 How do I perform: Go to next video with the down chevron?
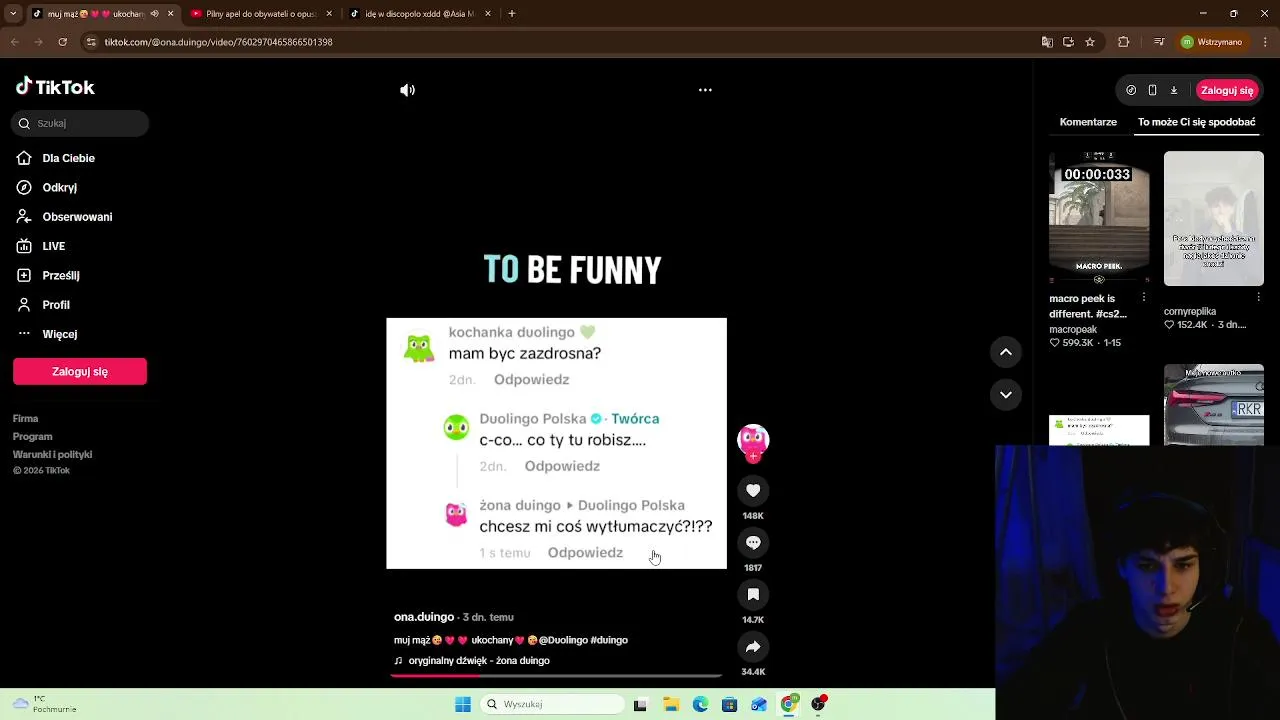point(1006,395)
